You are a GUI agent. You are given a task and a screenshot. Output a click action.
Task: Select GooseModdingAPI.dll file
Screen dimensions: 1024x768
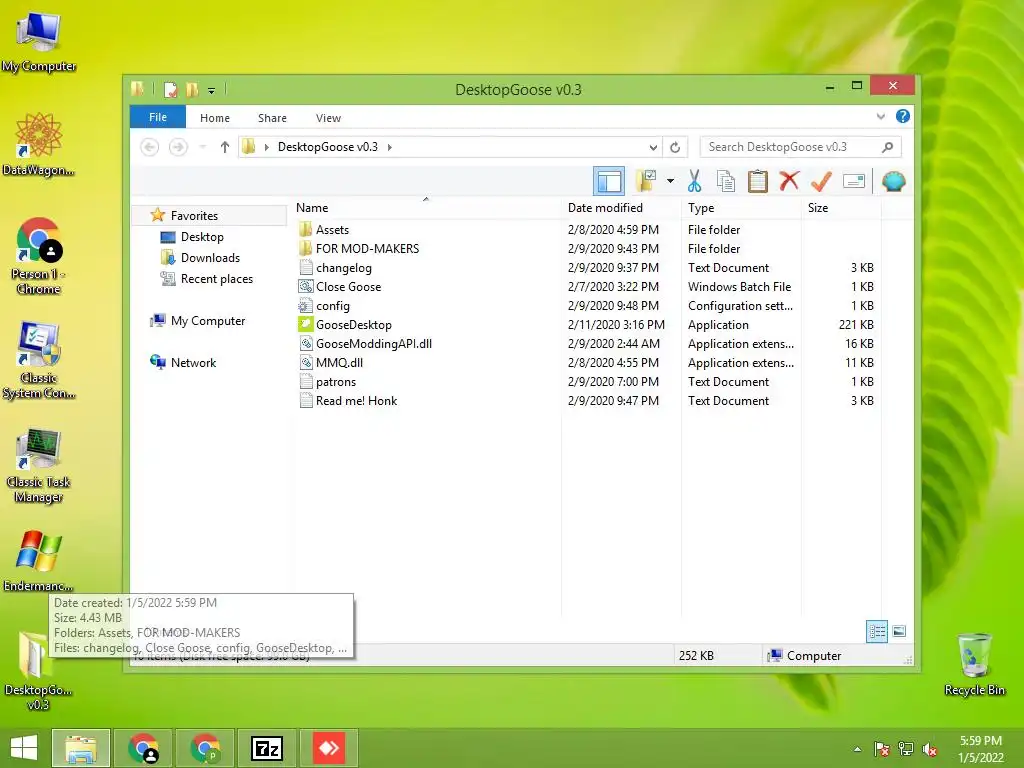(x=374, y=344)
